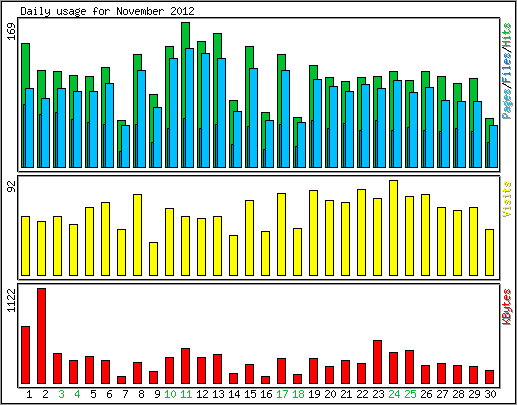Select day label '2' on the x-axis
517x405 pixels.
tap(45, 394)
